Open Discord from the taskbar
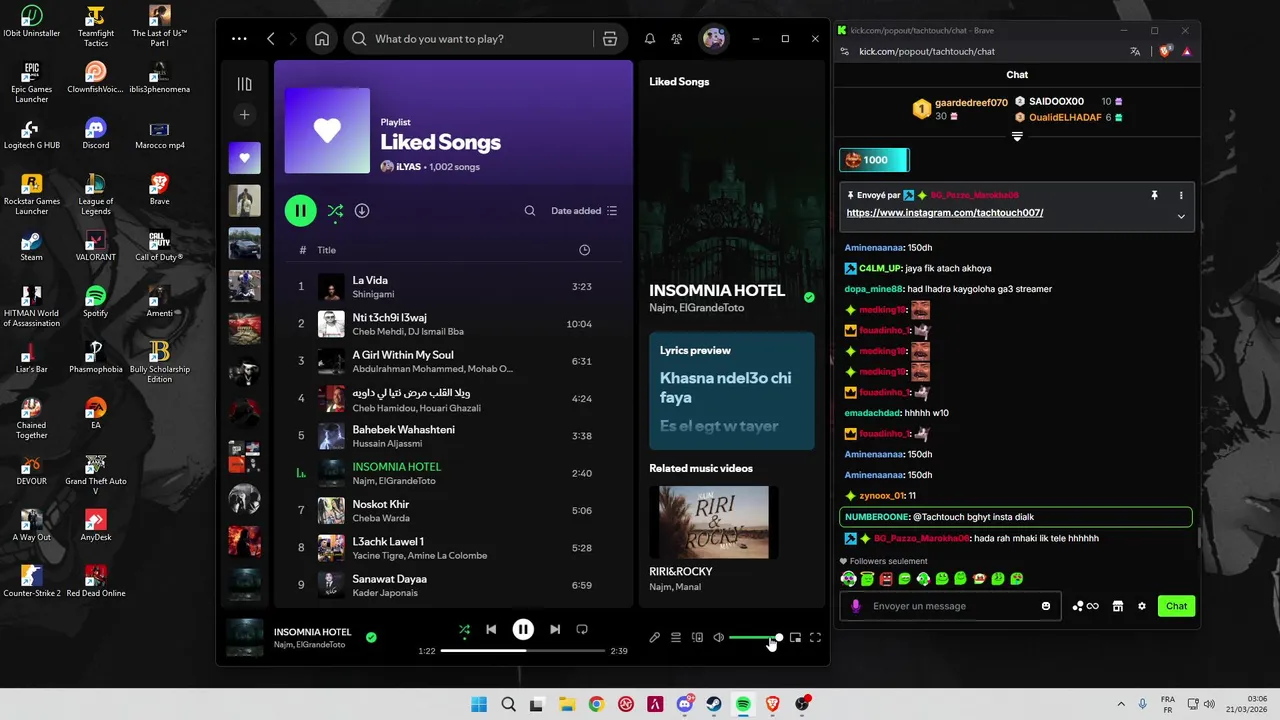The height and width of the screenshot is (720, 1280). pos(685,704)
